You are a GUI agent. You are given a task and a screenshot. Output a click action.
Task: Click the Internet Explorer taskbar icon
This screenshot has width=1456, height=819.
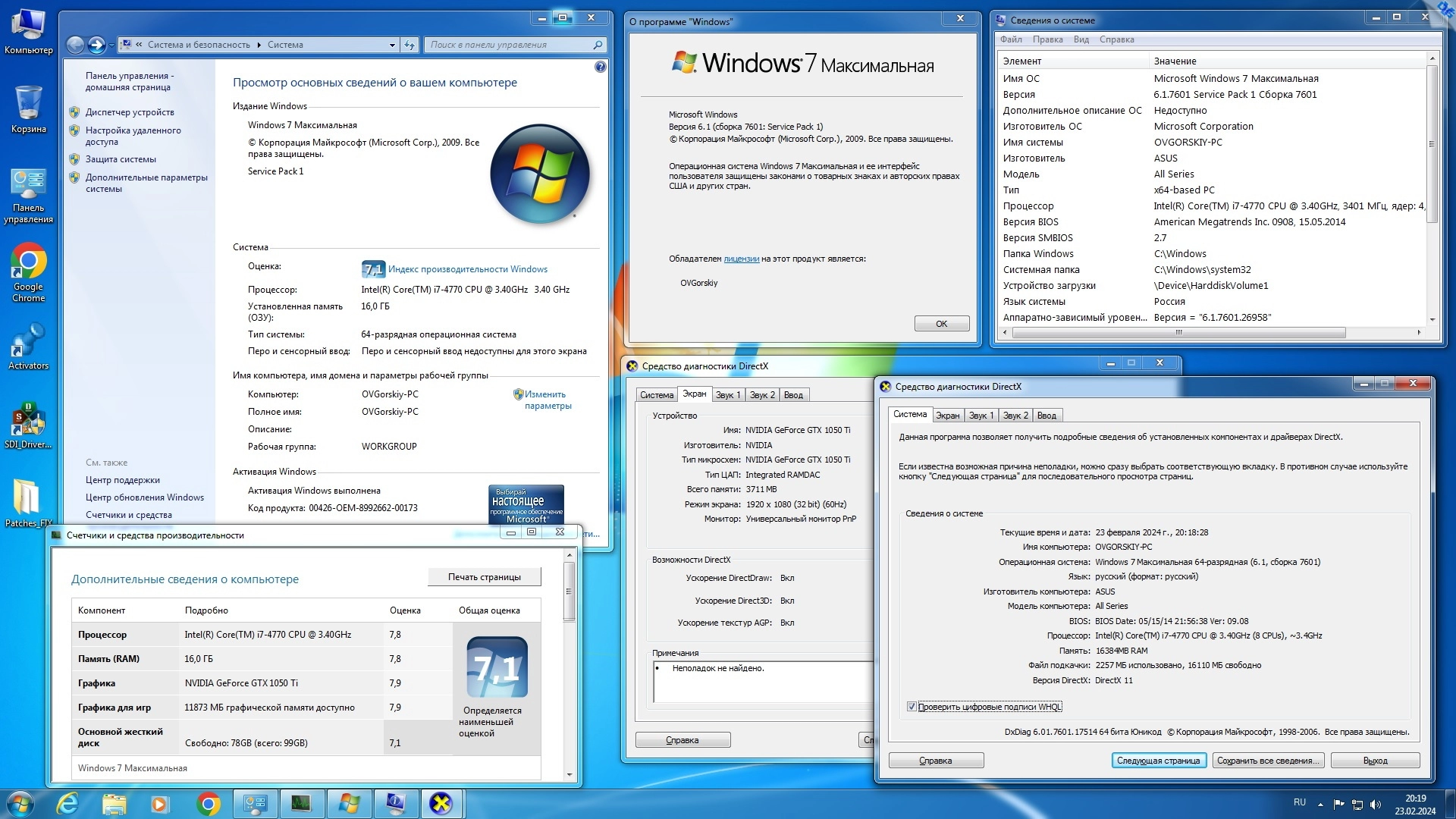[68, 803]
